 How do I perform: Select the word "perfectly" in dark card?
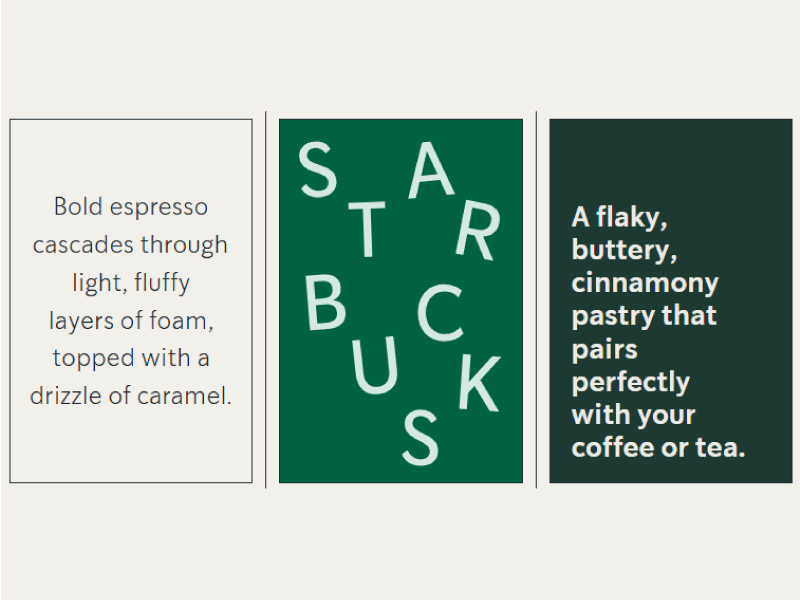point(631,382)
